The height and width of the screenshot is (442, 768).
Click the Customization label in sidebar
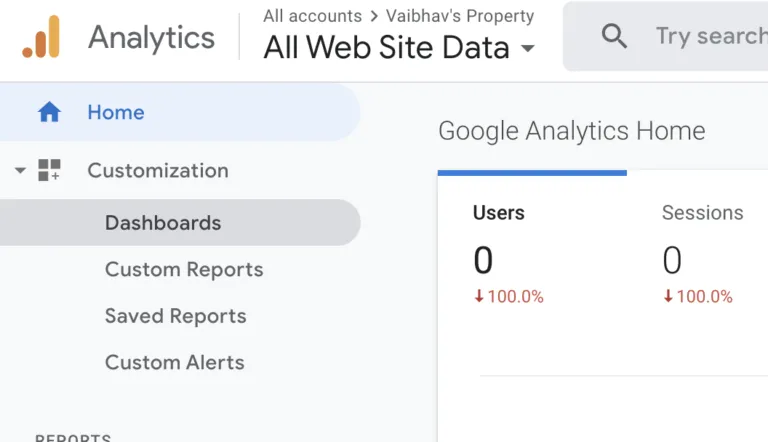[x=158, y=171]
